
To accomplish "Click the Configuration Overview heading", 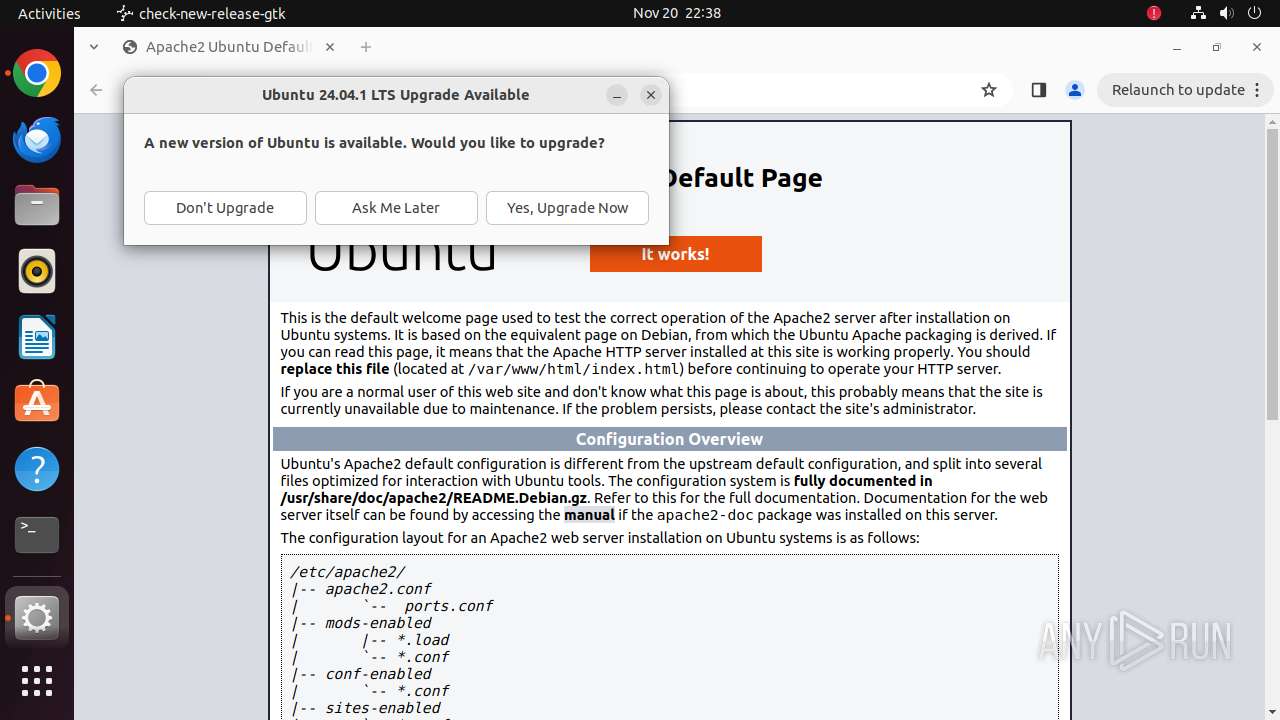I will 669,439.
